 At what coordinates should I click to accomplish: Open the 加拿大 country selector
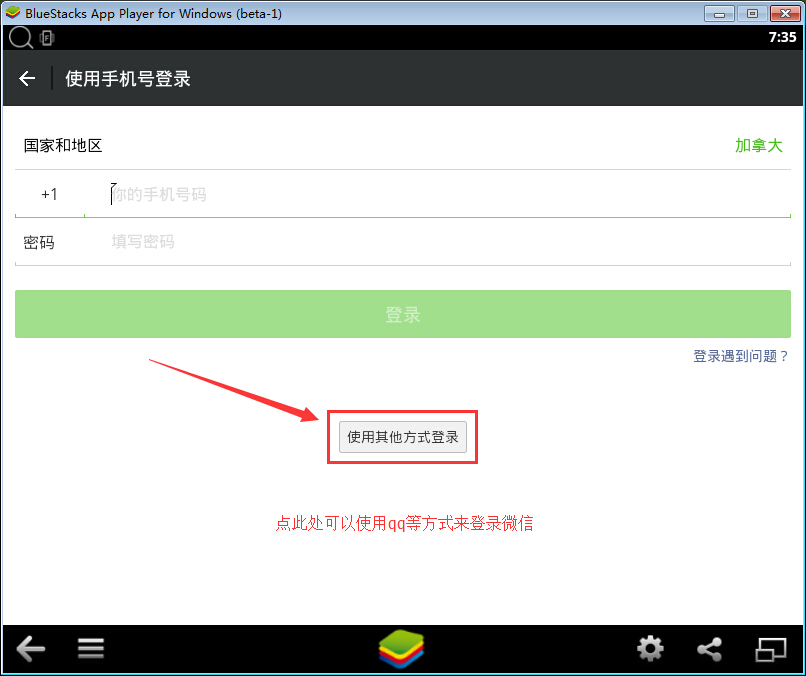pos(759,145)
